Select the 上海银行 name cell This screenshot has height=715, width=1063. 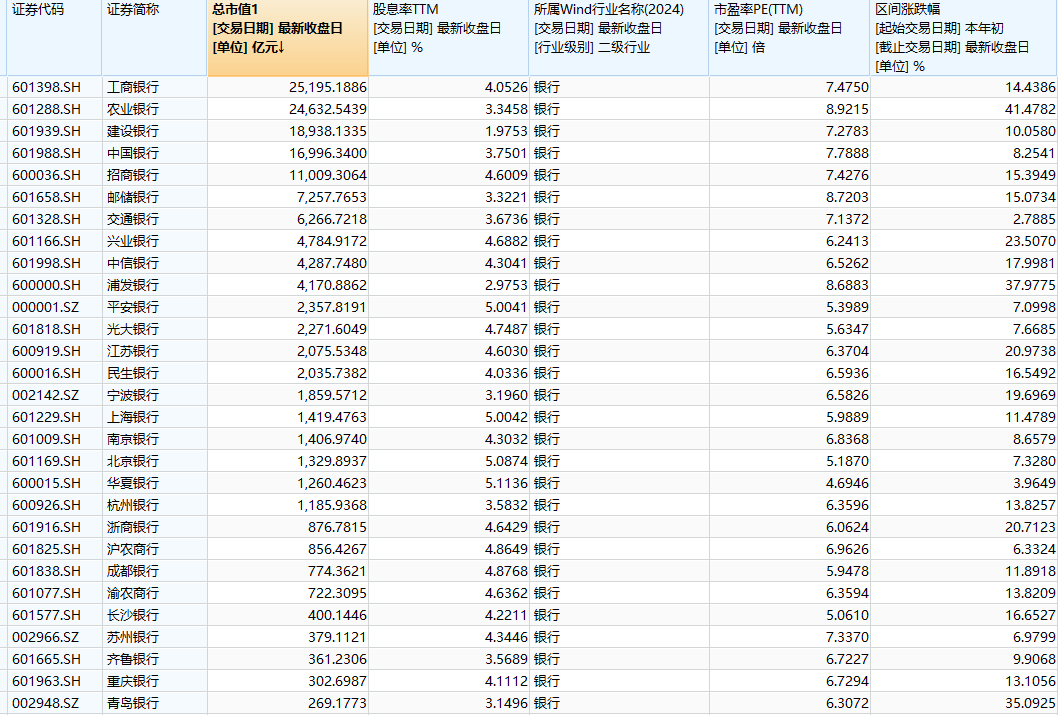tap(133, 417)
